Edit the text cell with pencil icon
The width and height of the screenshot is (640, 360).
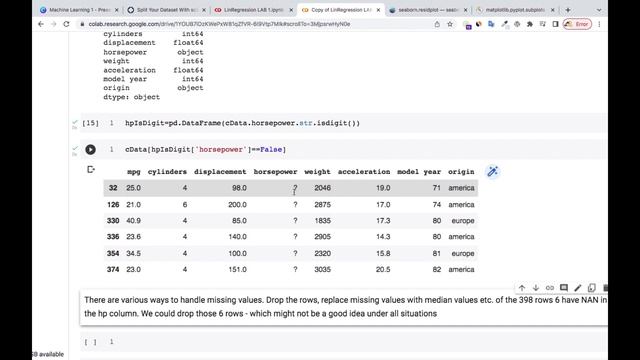click(x=578, y=288)
